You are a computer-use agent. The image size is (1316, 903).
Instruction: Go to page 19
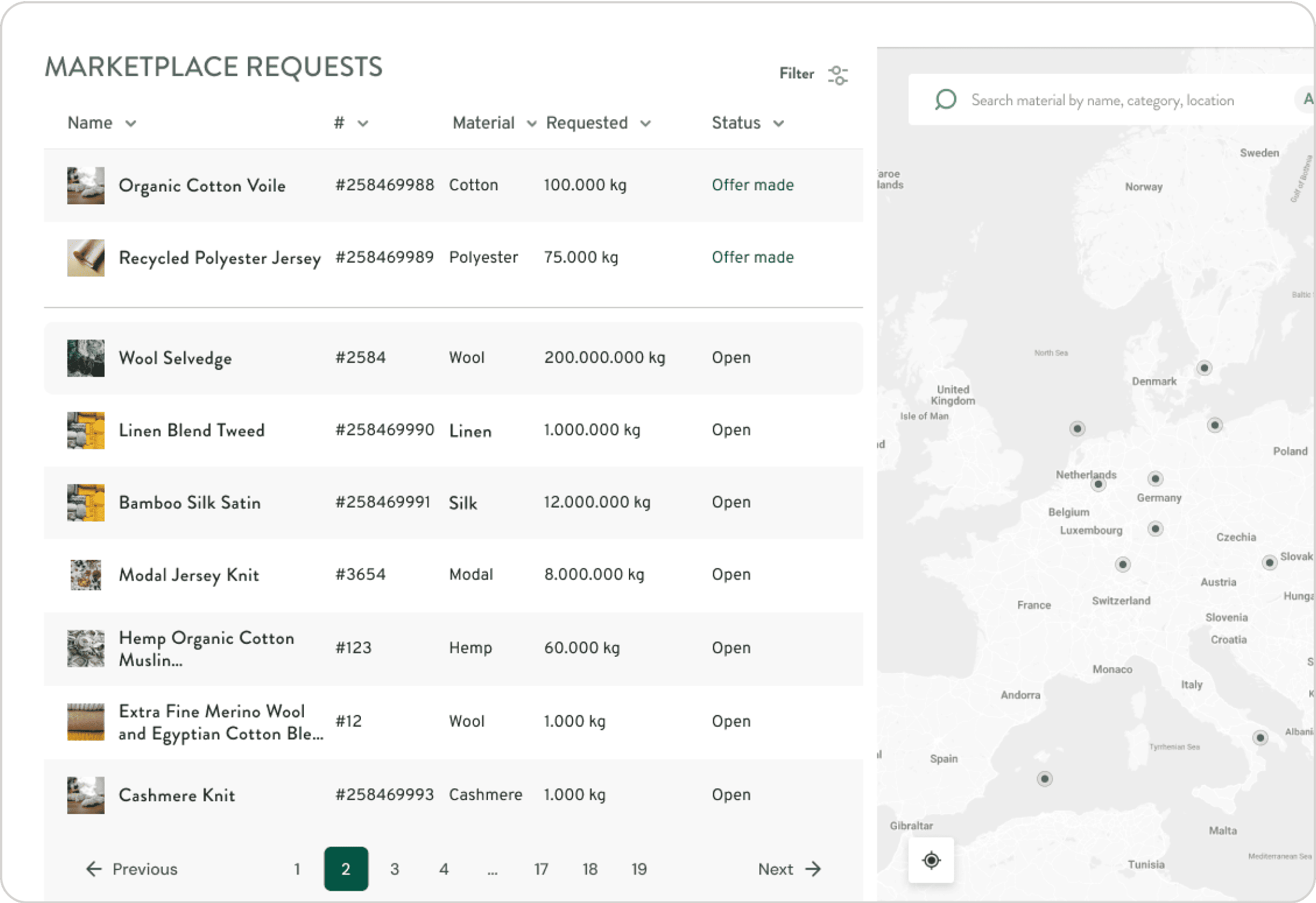pos(640,868)
